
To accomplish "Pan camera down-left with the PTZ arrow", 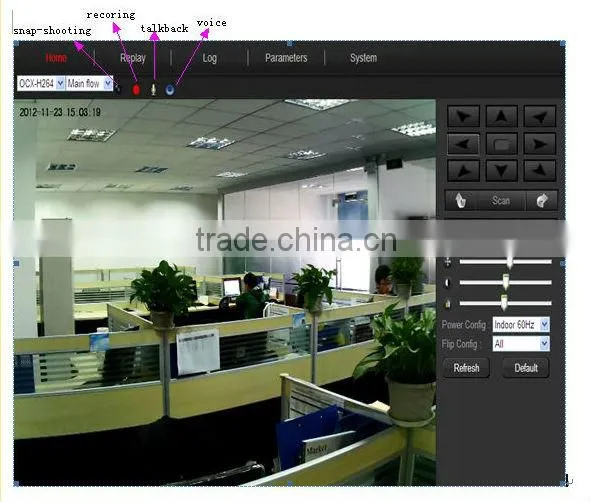I will pos(463,171).
